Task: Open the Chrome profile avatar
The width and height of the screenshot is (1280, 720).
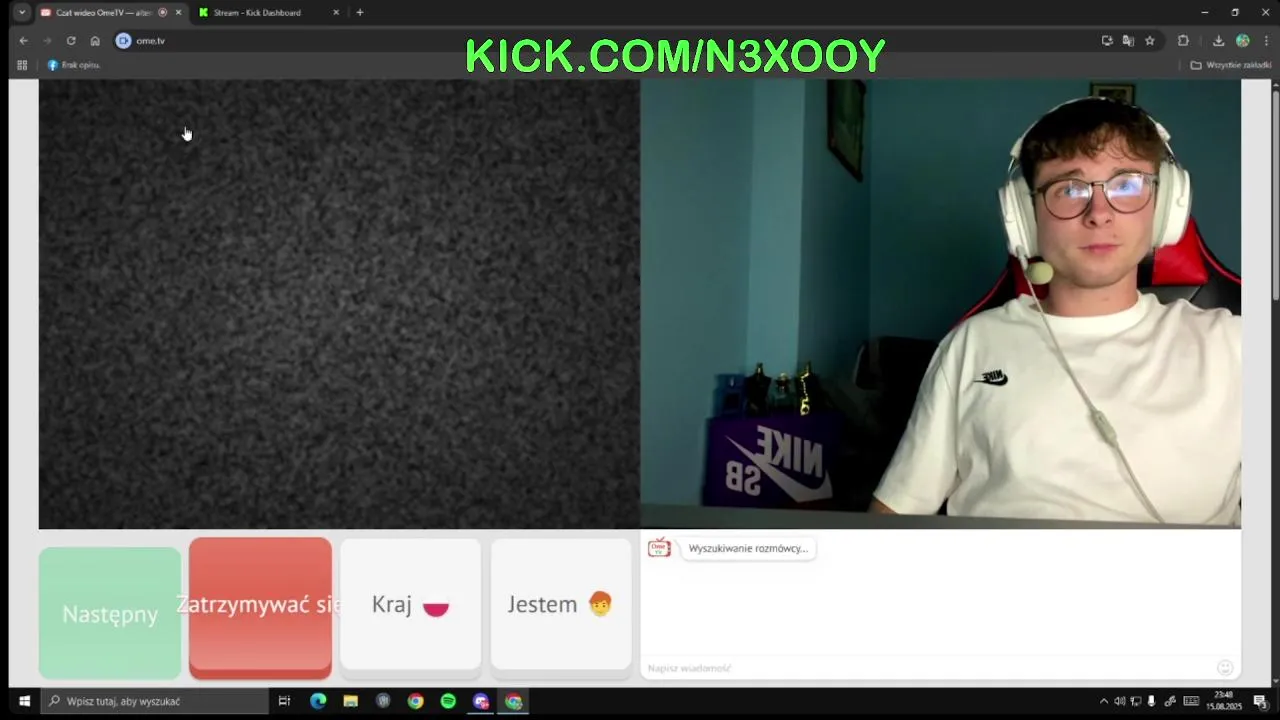Action: click(x=1243, y=41)
